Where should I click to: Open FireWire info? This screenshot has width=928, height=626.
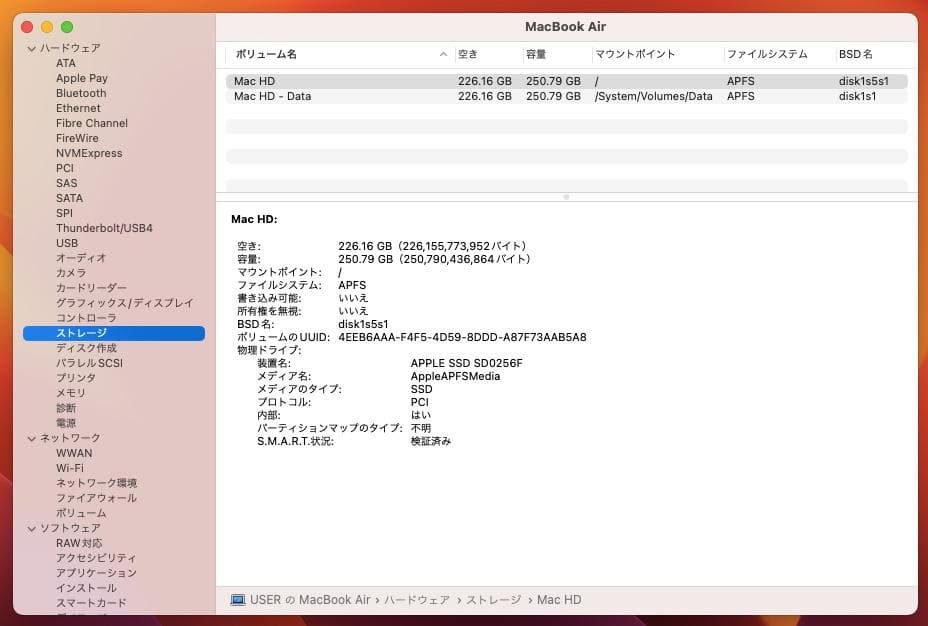77,138
